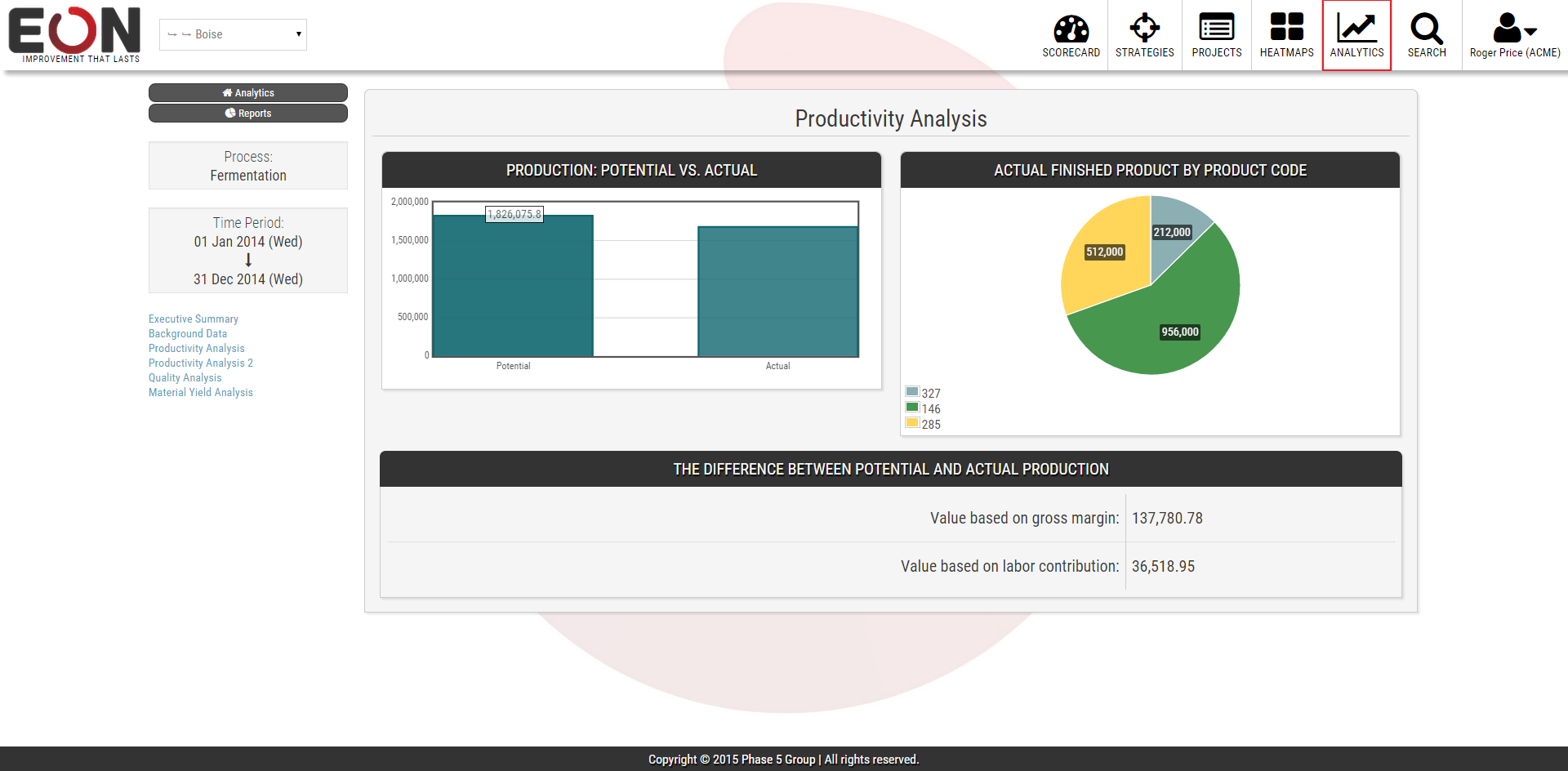This screenshot has height=771, width=1568.
Task: Click the 31 Dec 2014 end date
Action: (248, 279)
